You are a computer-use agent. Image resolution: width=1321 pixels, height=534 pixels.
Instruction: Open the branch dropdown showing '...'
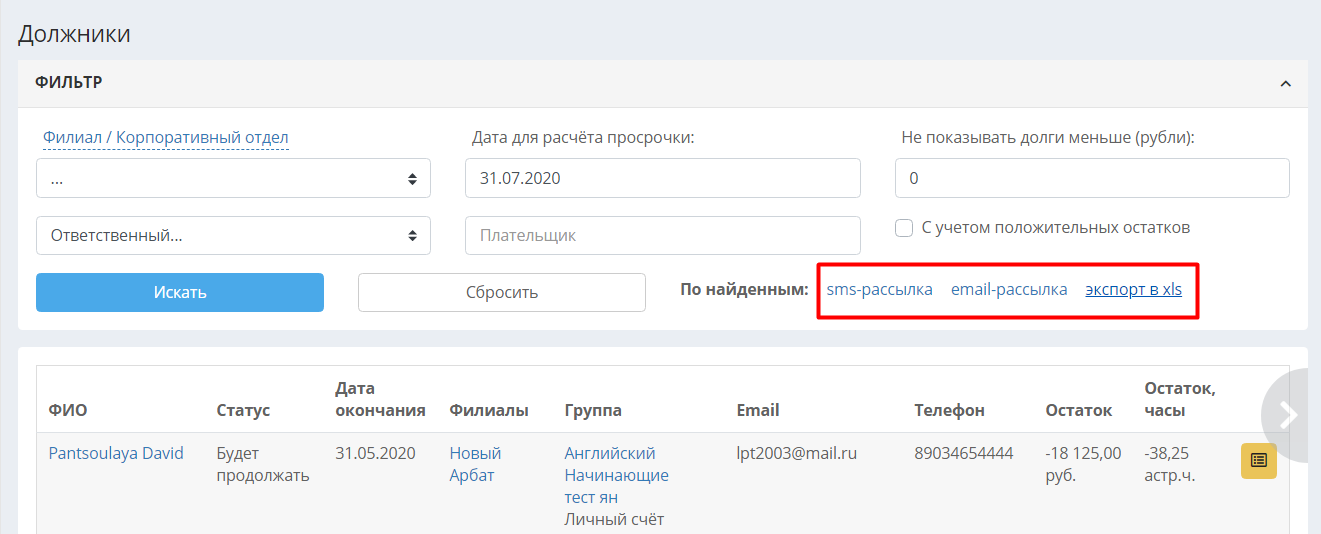(233, 178)
